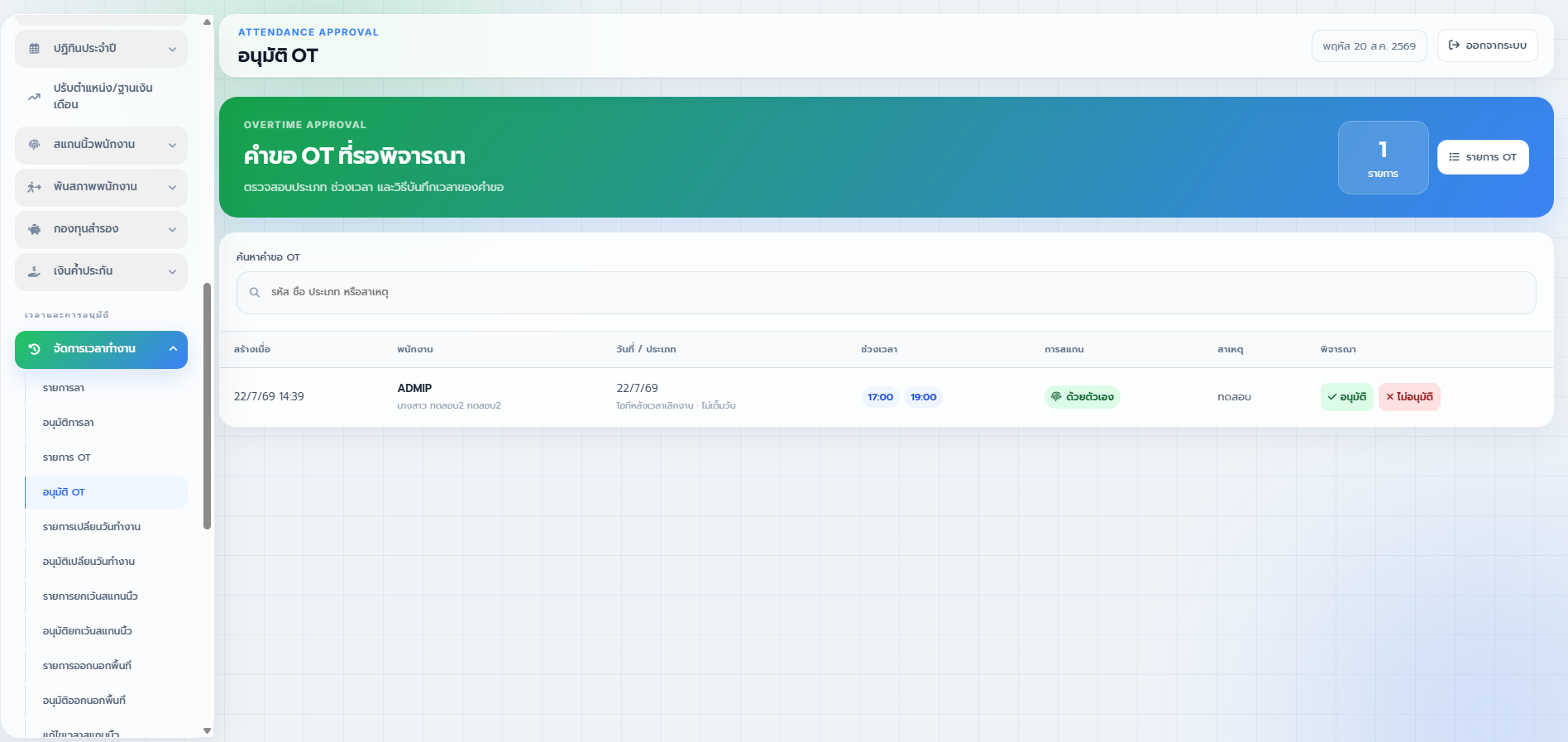This screenshot has width=1568, height=742.
Task: Open อนุมัติเปลี่ยนวันทำงาน in sidebar
Action: click(106, 562)
